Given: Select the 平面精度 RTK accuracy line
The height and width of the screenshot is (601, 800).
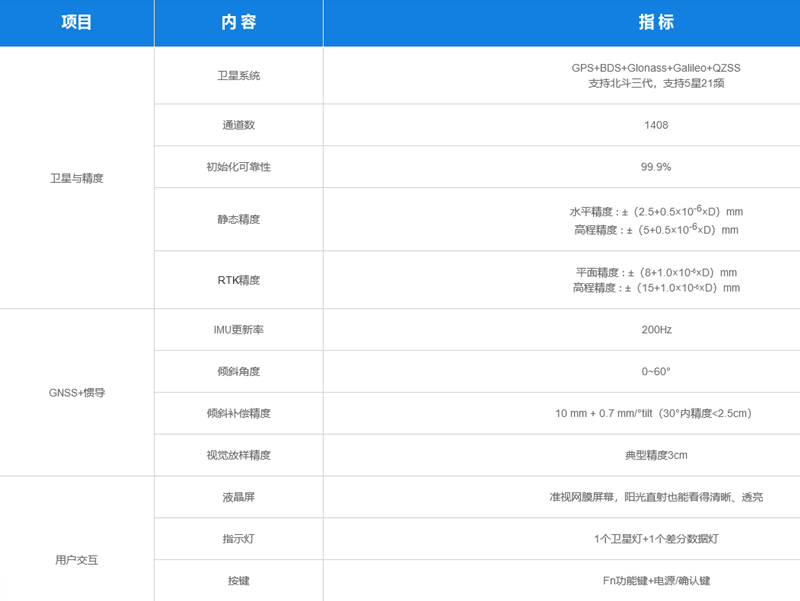Looking at the screenshot, I should tap(656, 272).
